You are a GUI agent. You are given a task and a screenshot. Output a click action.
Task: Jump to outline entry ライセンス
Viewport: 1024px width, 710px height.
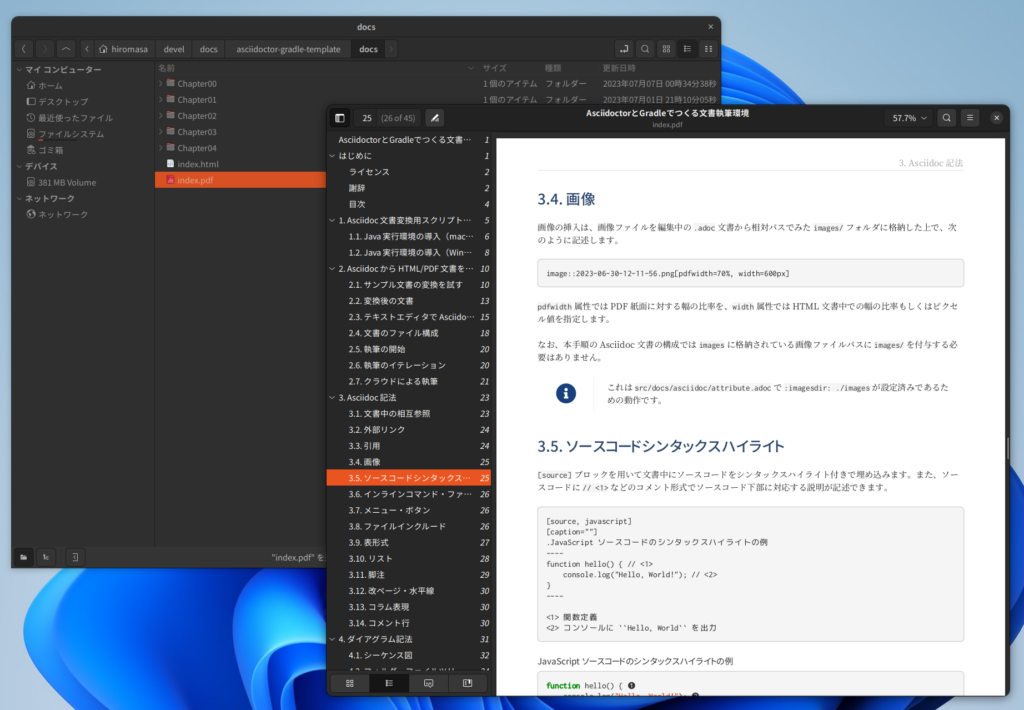409,172
